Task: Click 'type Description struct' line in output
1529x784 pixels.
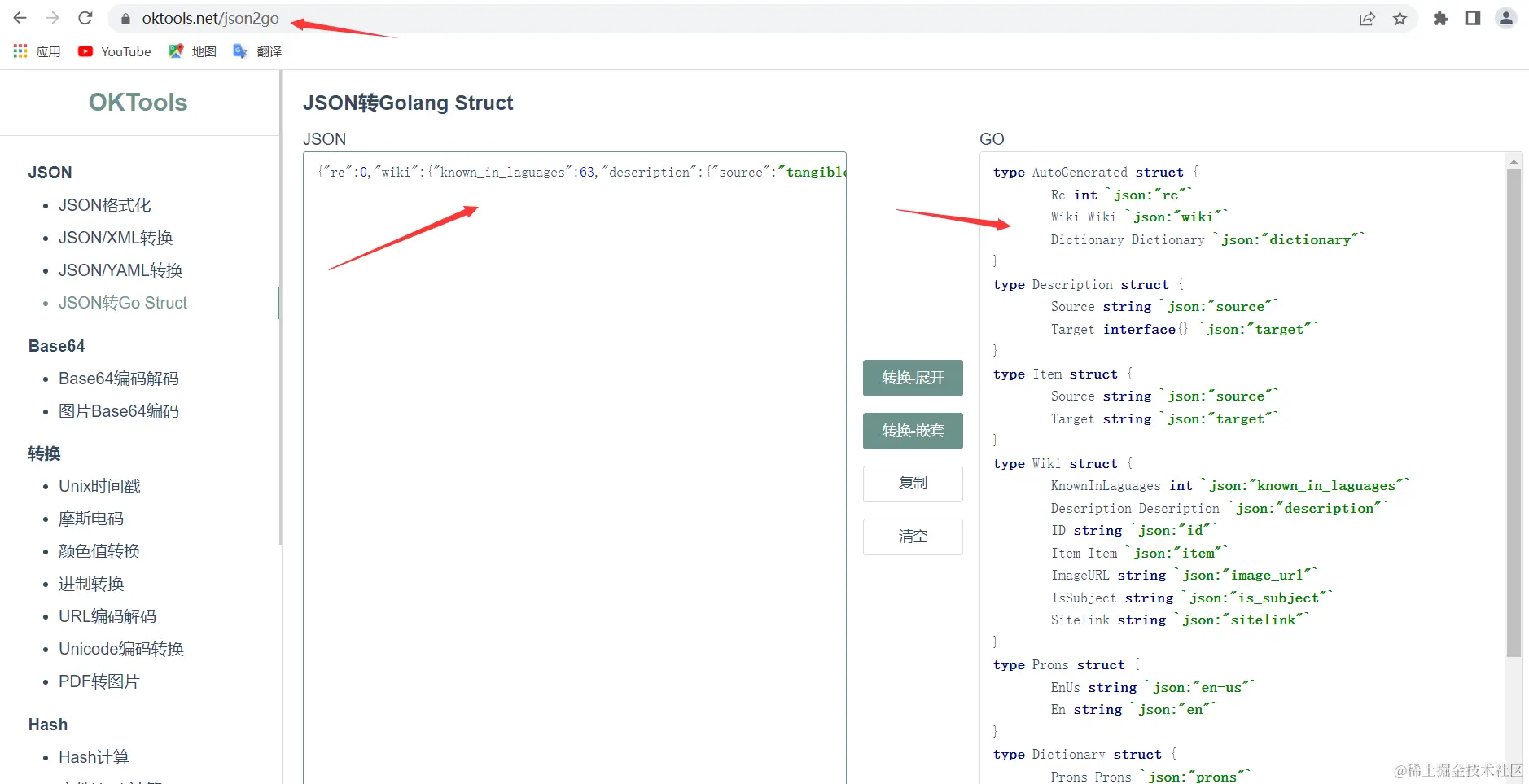Action: tap(1089, 285)
